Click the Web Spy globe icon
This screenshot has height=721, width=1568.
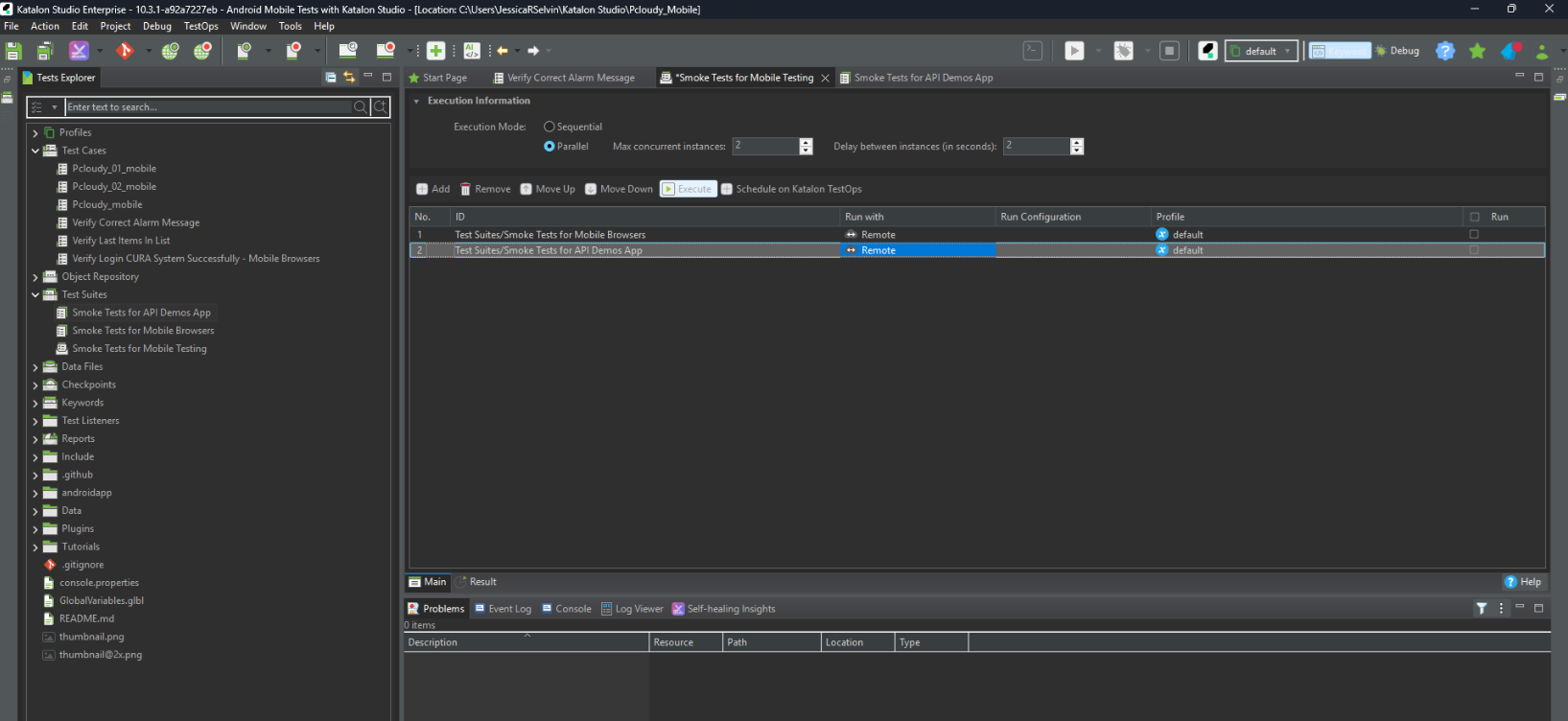pos(171,51)
